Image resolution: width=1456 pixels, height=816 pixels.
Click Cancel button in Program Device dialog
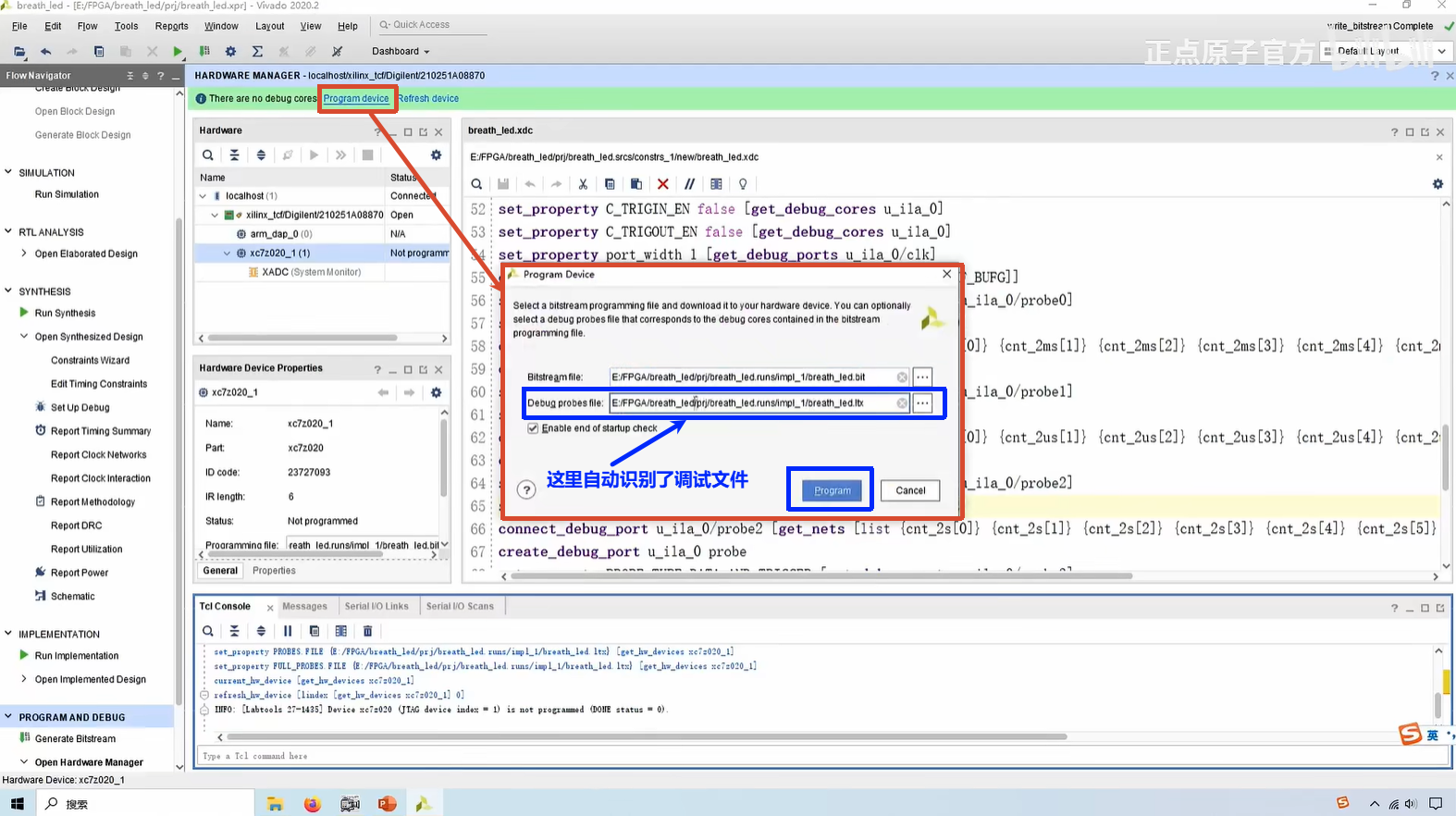point(910,490)
